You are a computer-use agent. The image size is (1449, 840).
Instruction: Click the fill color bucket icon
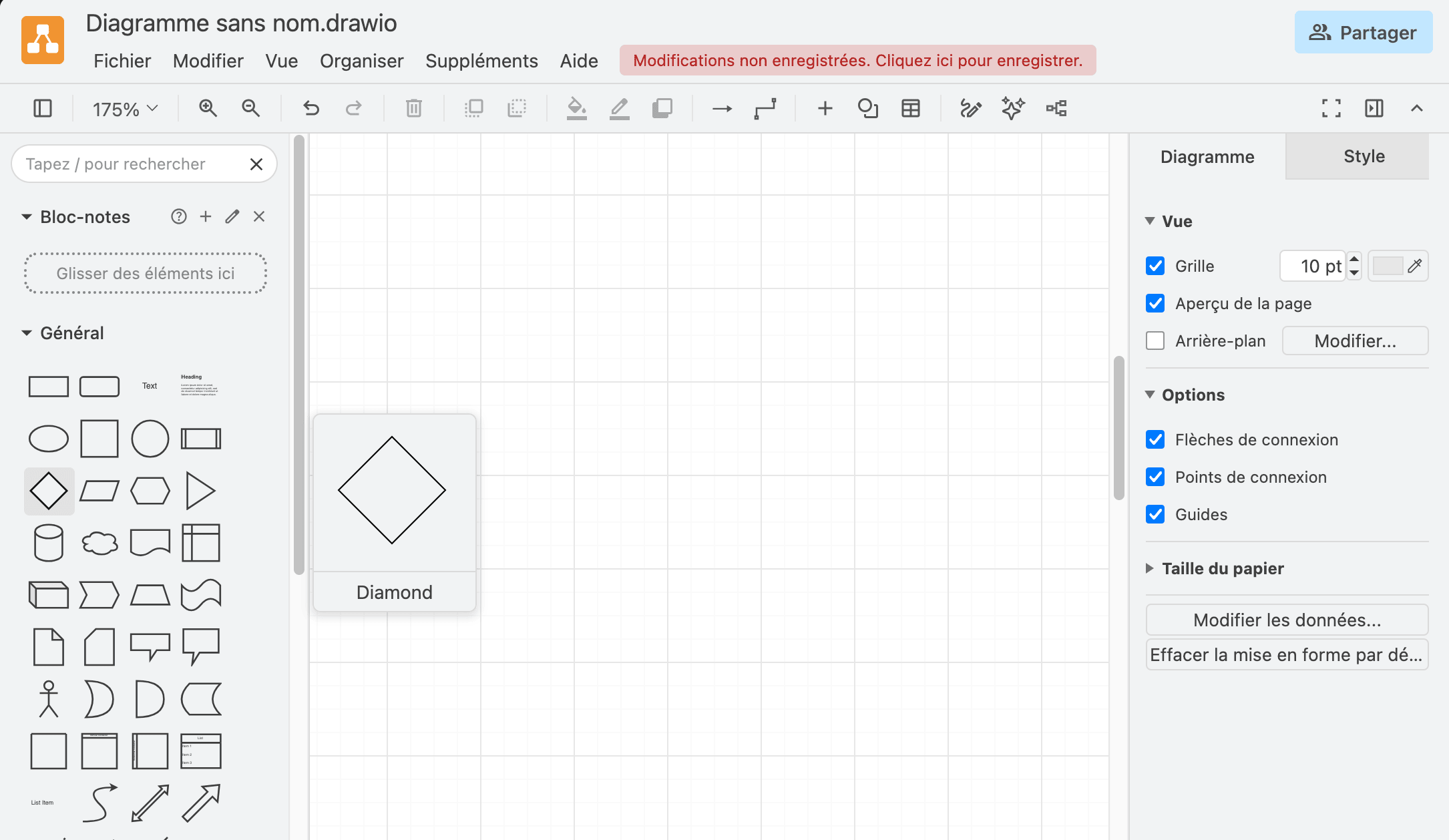[x=577, y=108]
